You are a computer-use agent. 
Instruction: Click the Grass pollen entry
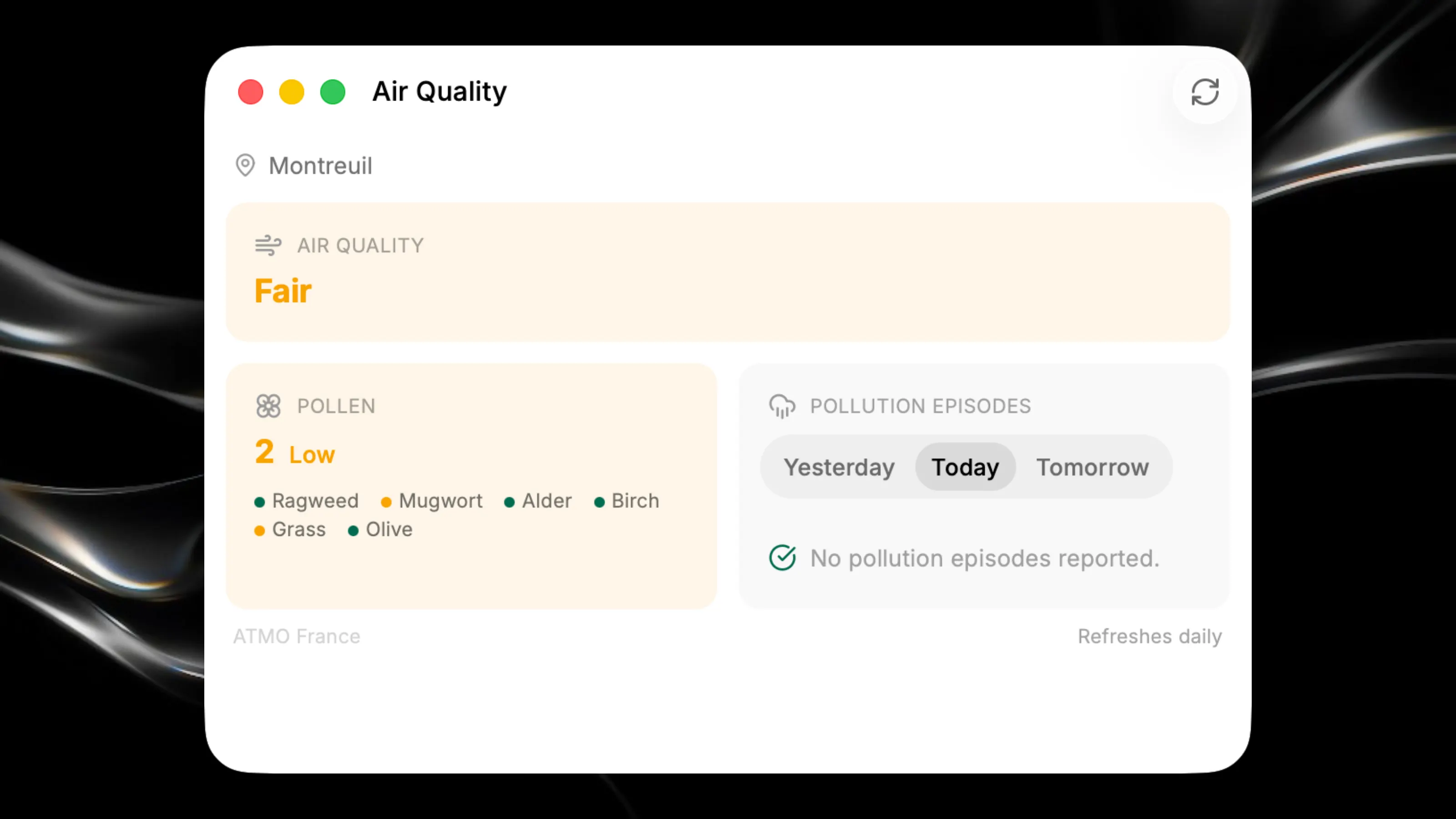290,530
